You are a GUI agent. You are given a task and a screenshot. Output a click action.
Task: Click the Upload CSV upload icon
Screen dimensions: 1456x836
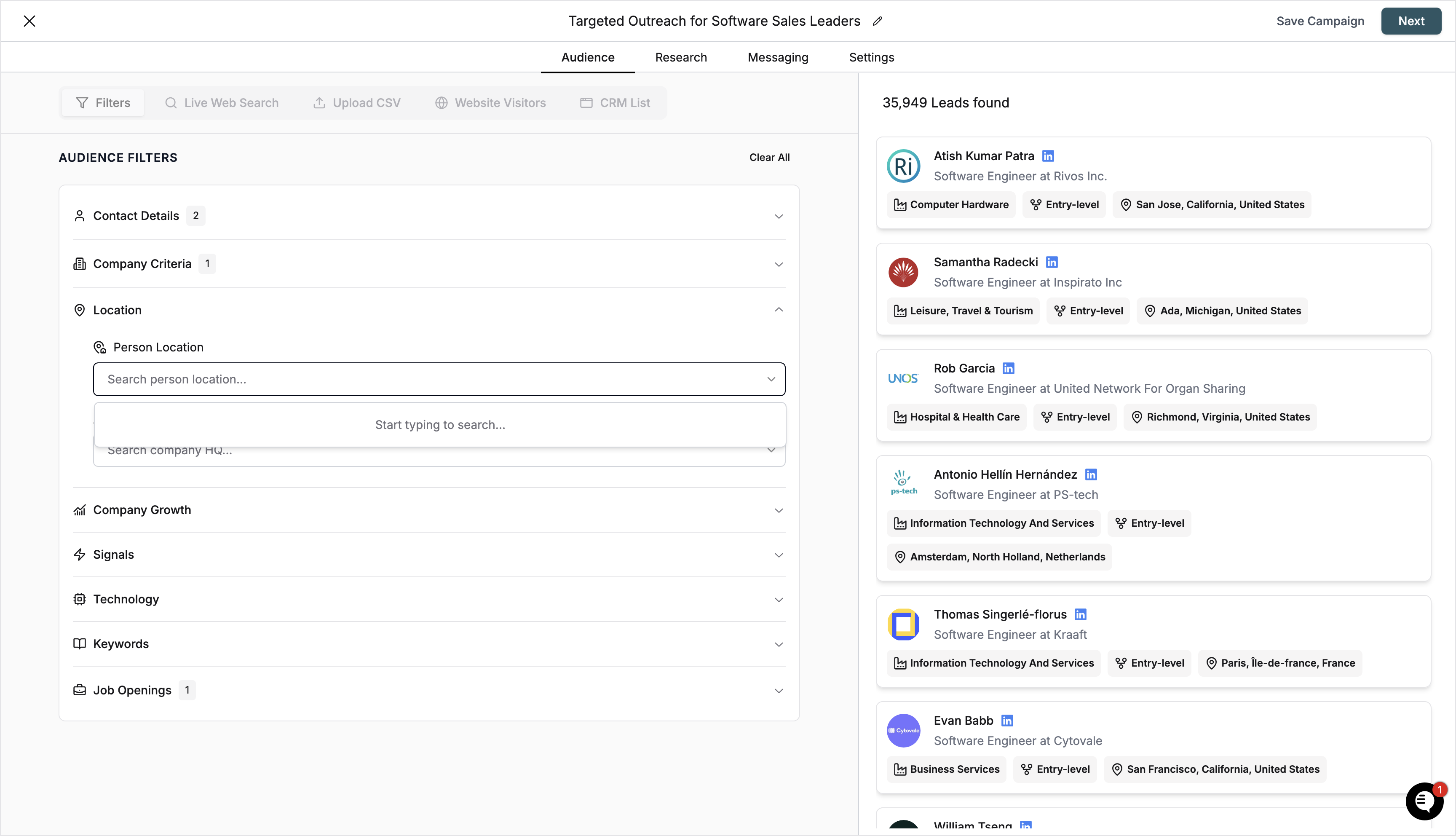click(320, 102)
